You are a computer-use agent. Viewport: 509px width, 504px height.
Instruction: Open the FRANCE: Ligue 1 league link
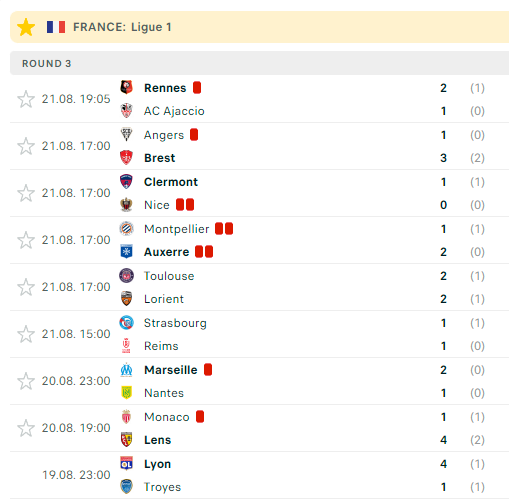[122, 27]
